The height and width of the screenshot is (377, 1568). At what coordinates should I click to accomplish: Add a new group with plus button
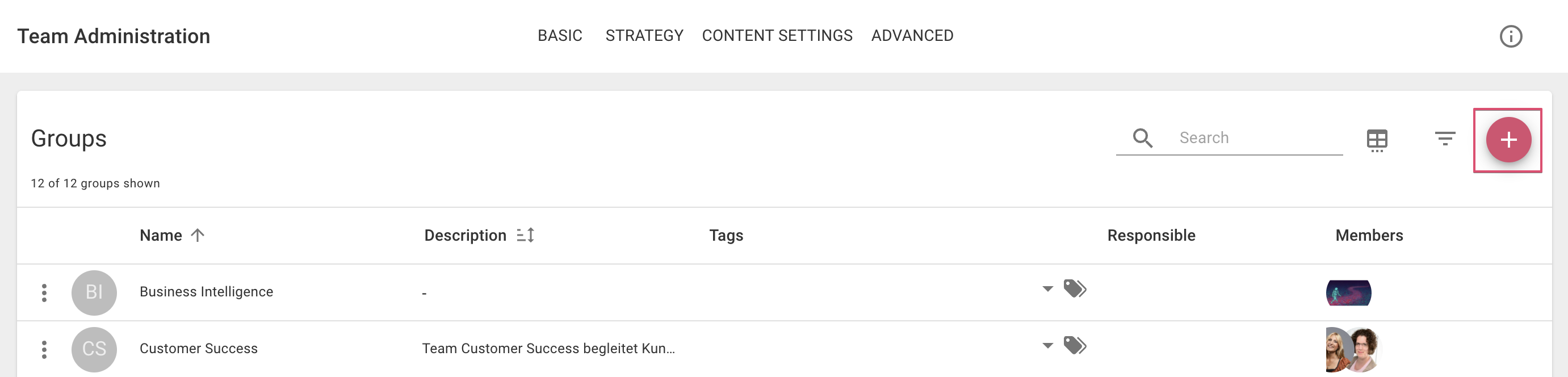click(x=1508, y=140)
